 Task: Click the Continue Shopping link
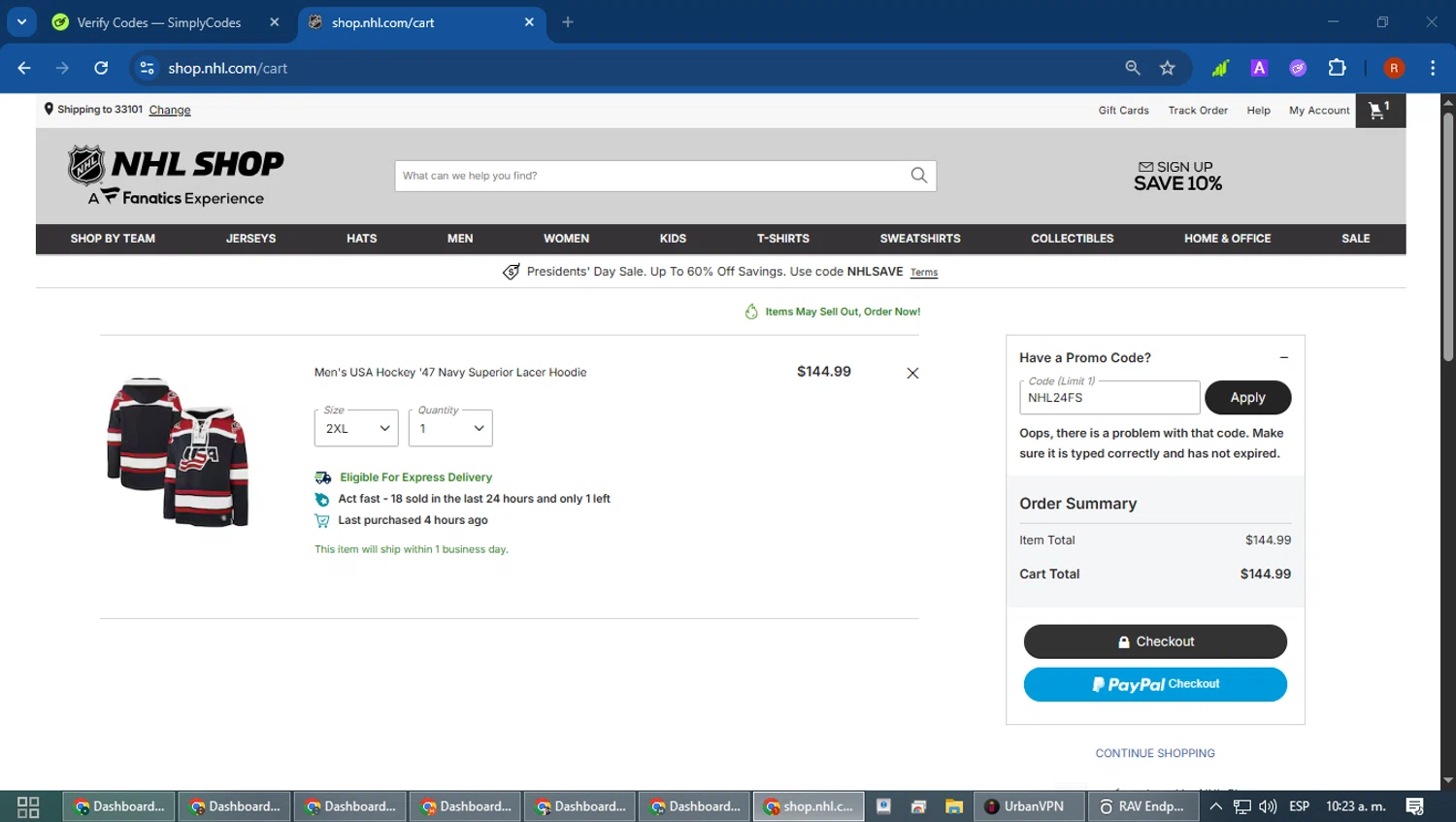coord(1155,753)
